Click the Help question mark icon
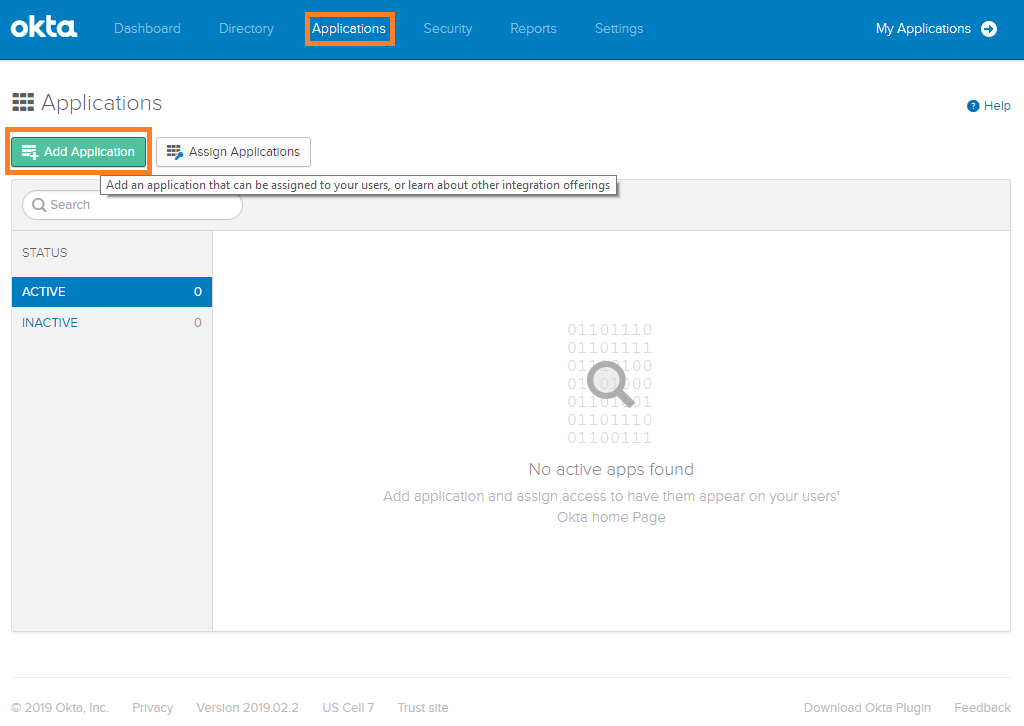1024x726 pixels. [972, 106]
